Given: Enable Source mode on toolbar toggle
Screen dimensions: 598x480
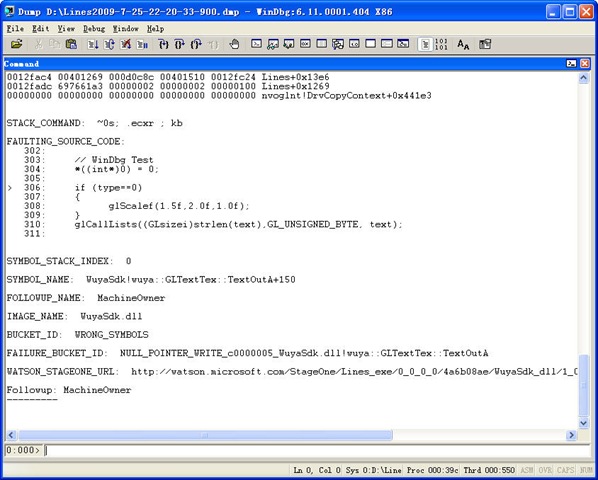Looking at the screenshot, I should click(x=425, y=44).
